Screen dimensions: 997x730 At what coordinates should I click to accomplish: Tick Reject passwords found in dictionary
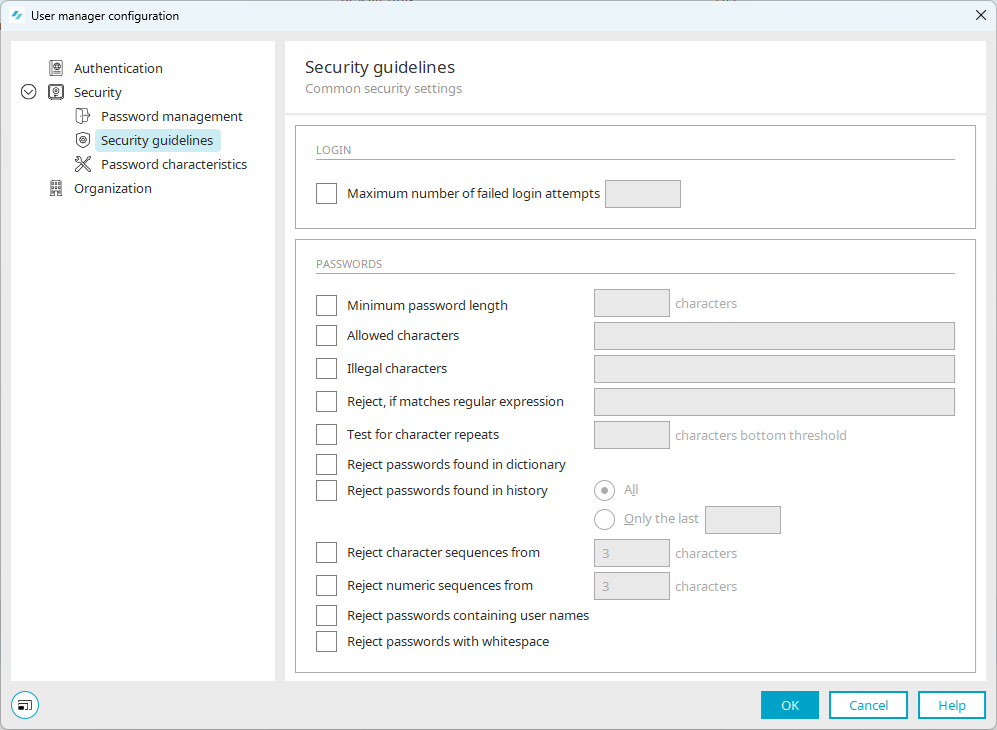click(x=326, y=464)
